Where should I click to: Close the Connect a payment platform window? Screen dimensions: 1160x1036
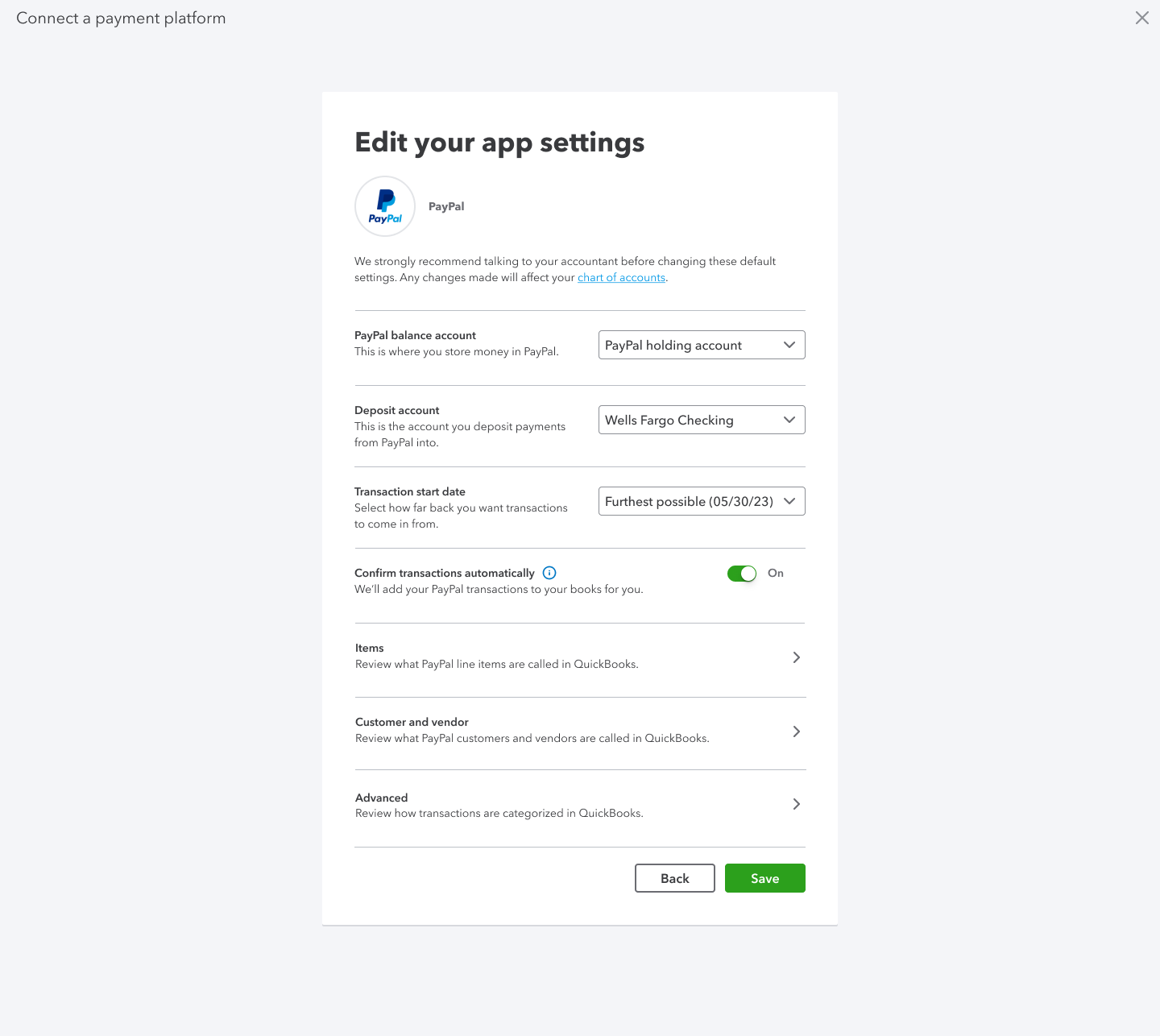click(1141, 18)
